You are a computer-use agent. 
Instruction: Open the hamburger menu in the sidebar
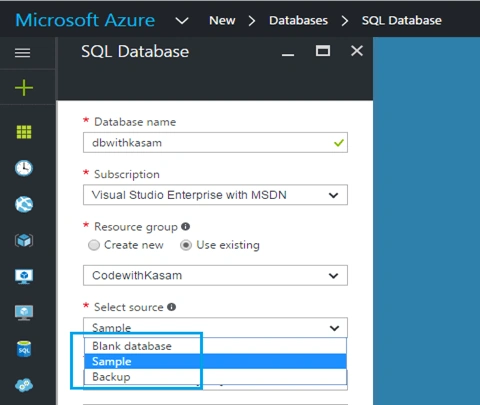(23, 53)
